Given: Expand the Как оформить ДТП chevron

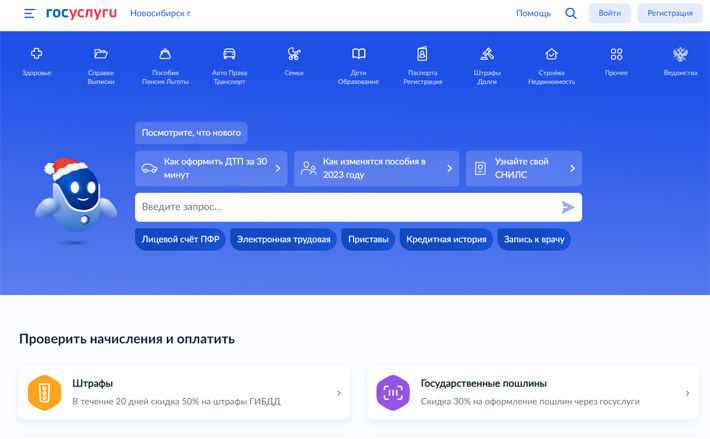Looking at the screenshot, I should (278, 168).
